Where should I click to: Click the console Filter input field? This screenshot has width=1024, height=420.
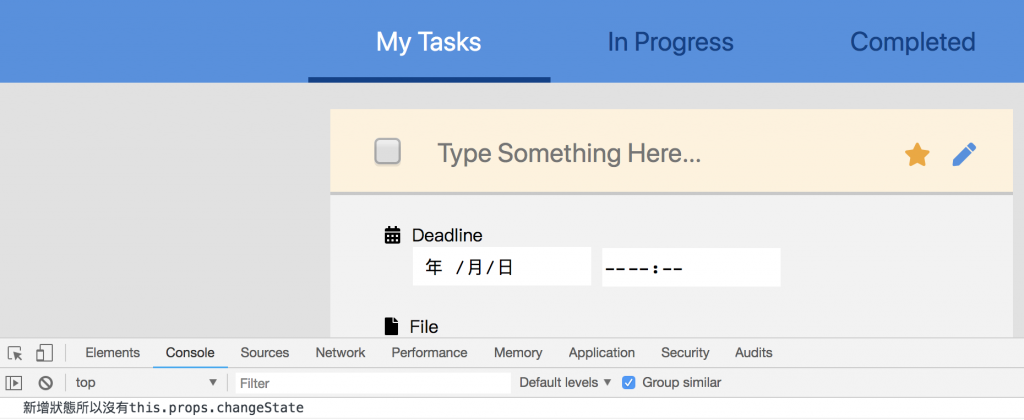372,382
